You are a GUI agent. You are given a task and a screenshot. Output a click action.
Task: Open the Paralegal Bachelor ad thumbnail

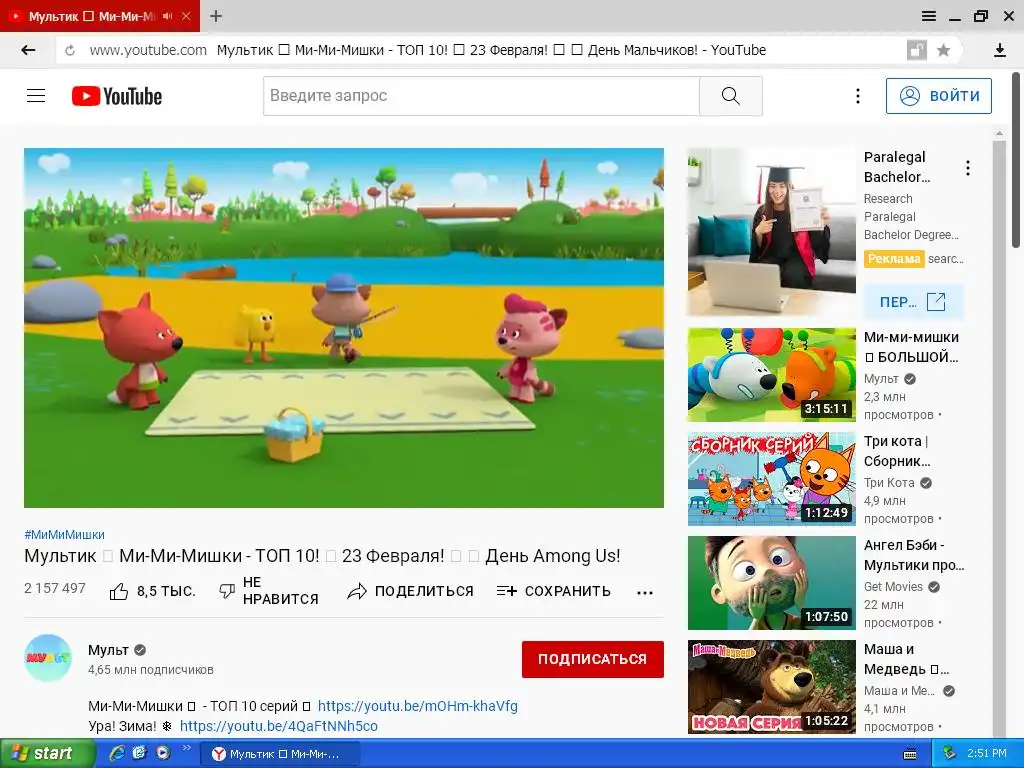(x=771, y=232)
